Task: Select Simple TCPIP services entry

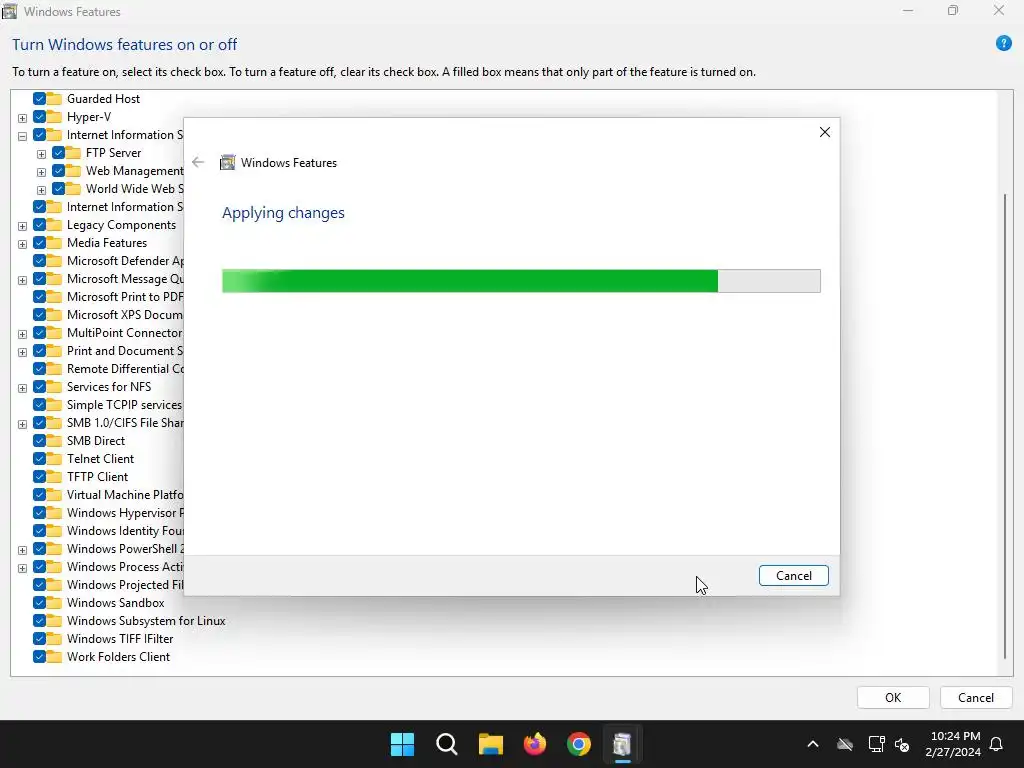Action: pos(124,405)
